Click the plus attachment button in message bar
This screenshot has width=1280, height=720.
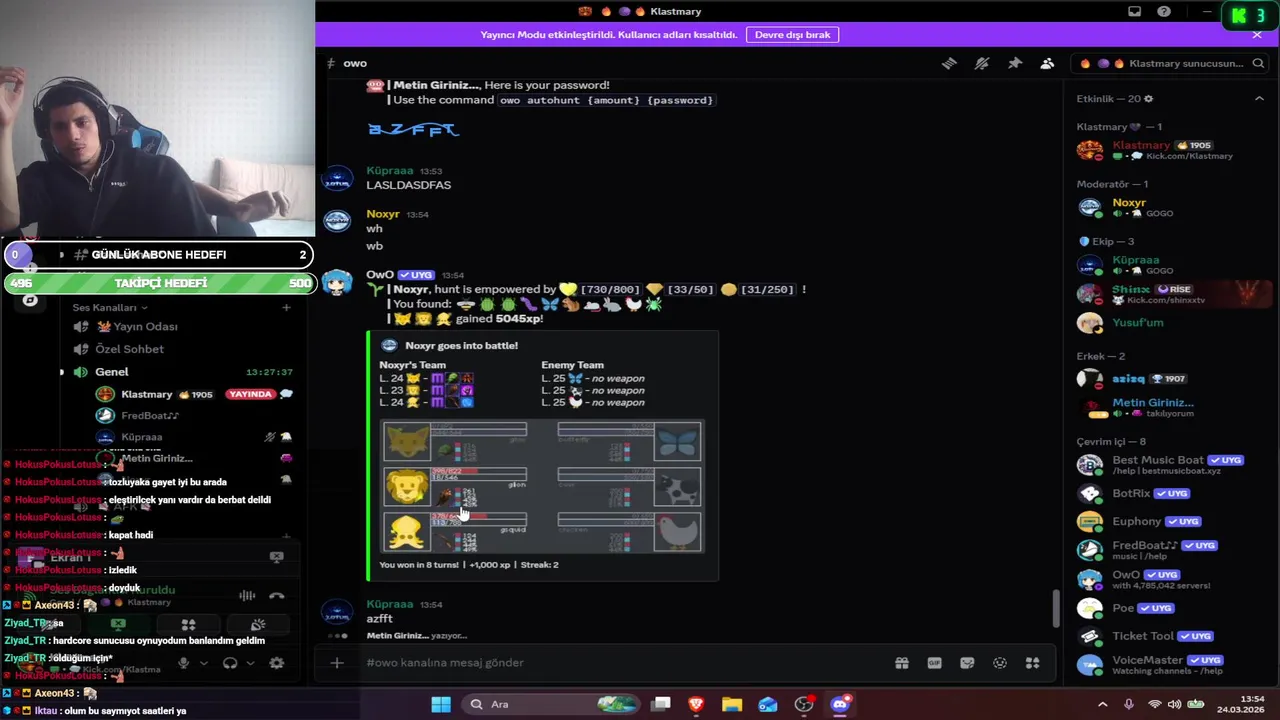tap(337, 663)
